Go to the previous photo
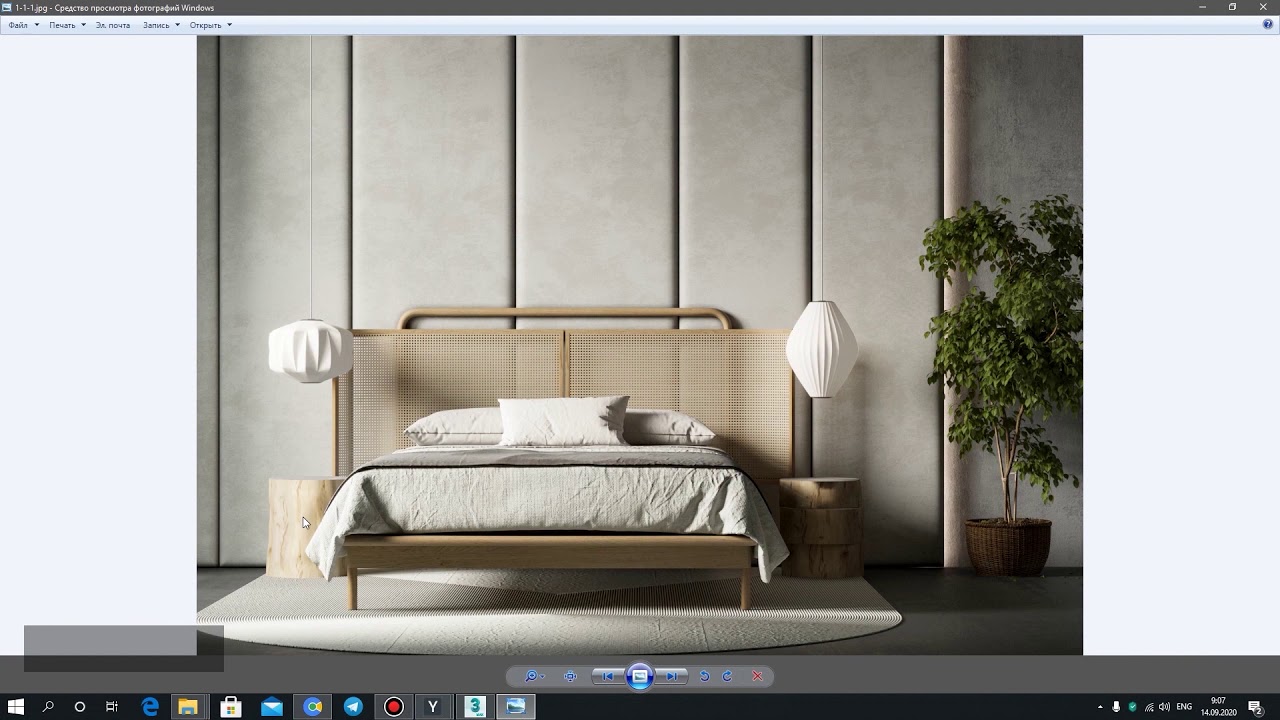Viewport: 1280px width, 720px height. point(607,676)
